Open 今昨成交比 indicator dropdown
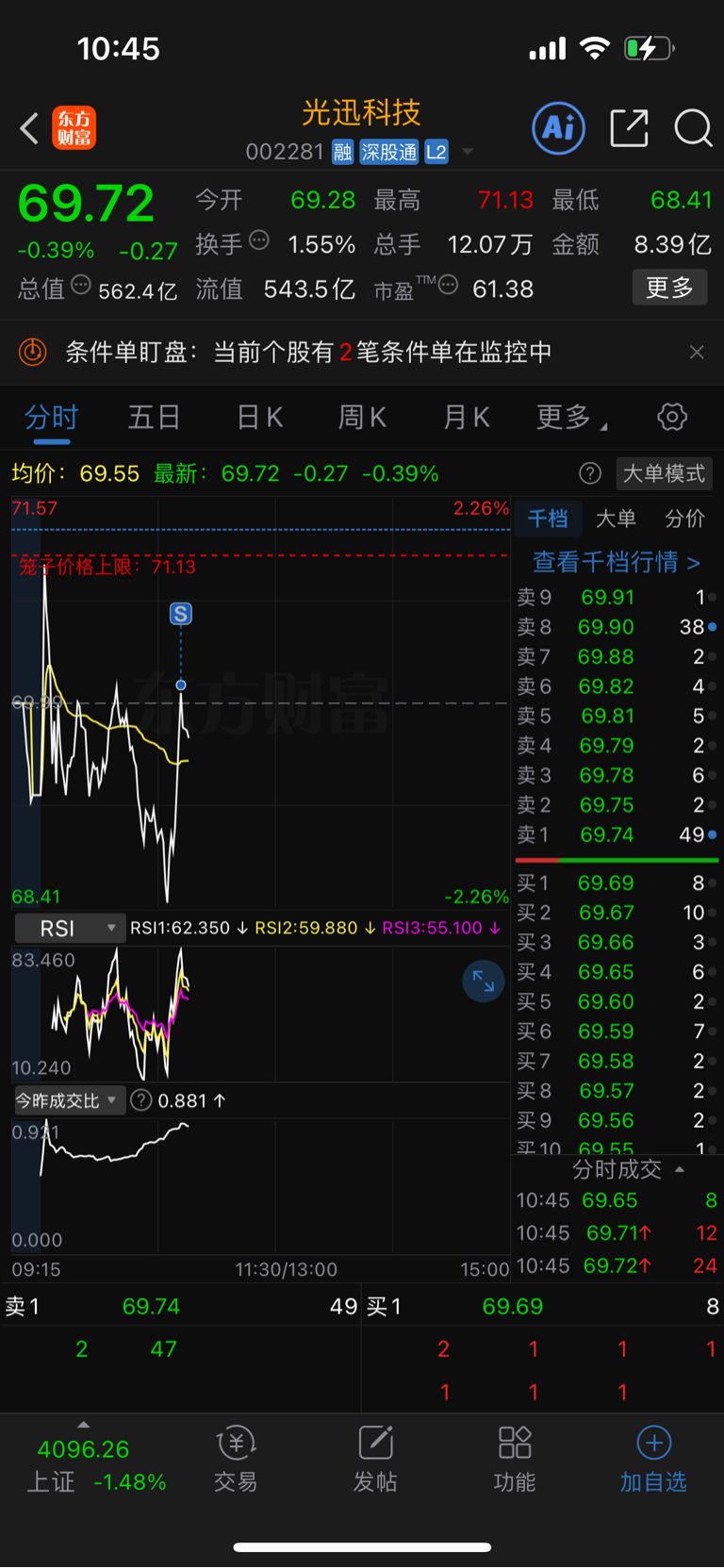 (70, 1100)
